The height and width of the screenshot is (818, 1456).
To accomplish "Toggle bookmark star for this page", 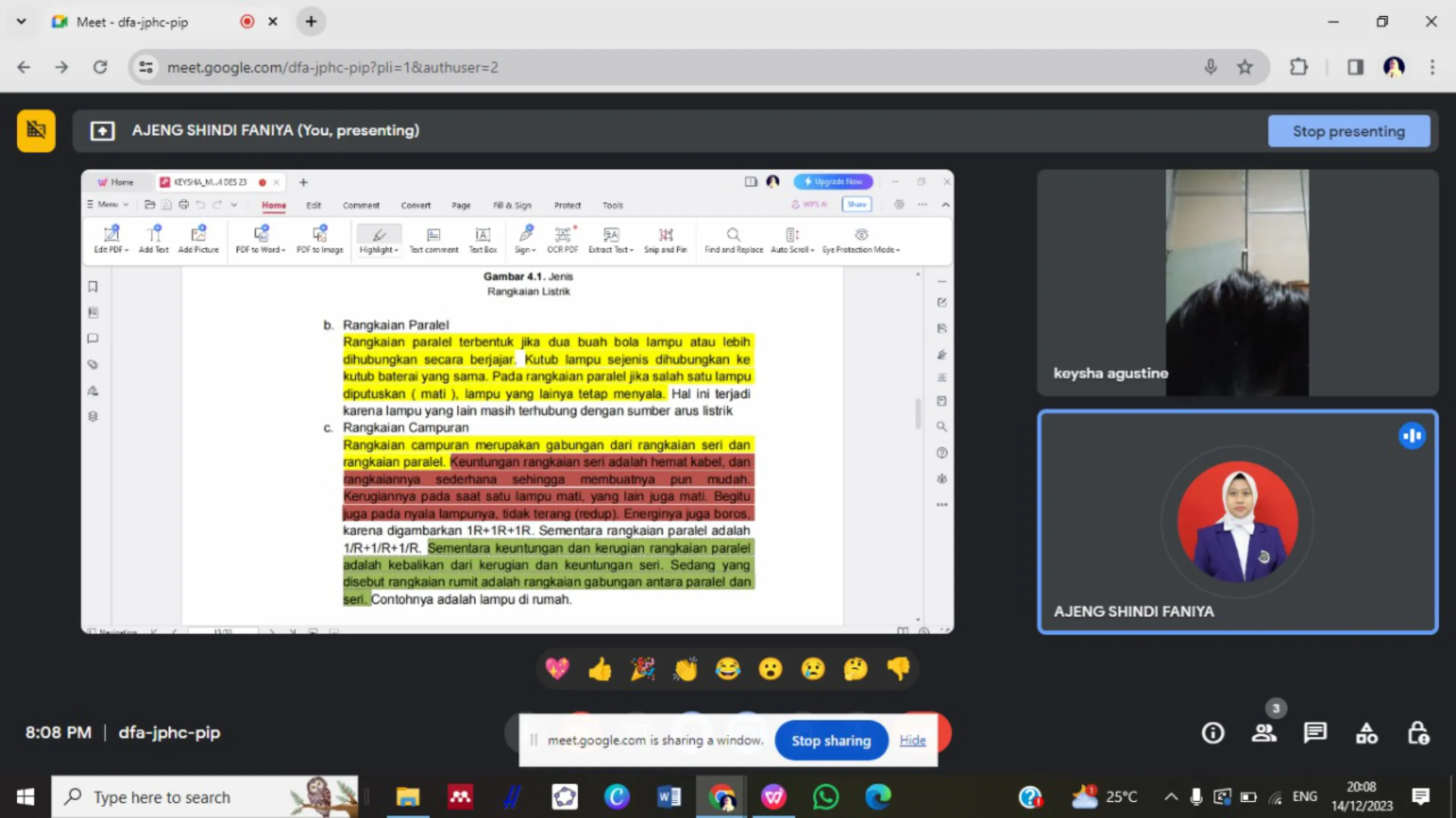I will 1245,67.
